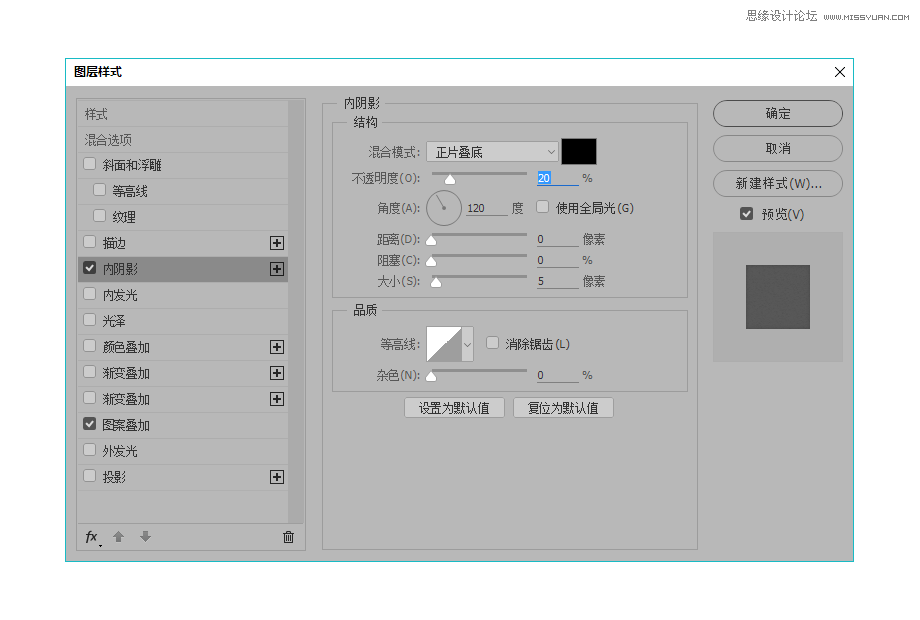This screenshot has width=920, height=620.
Task: Uncheck the 图案叠加 checkbox
Action: (90, 424)
